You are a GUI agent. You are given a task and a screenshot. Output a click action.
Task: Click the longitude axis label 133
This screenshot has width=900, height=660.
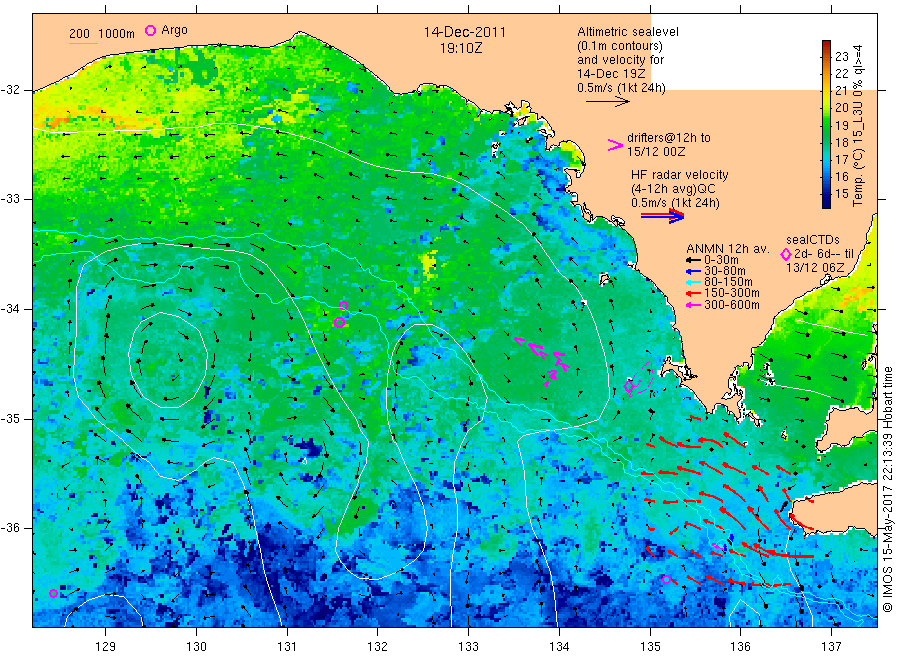point(468,647)
